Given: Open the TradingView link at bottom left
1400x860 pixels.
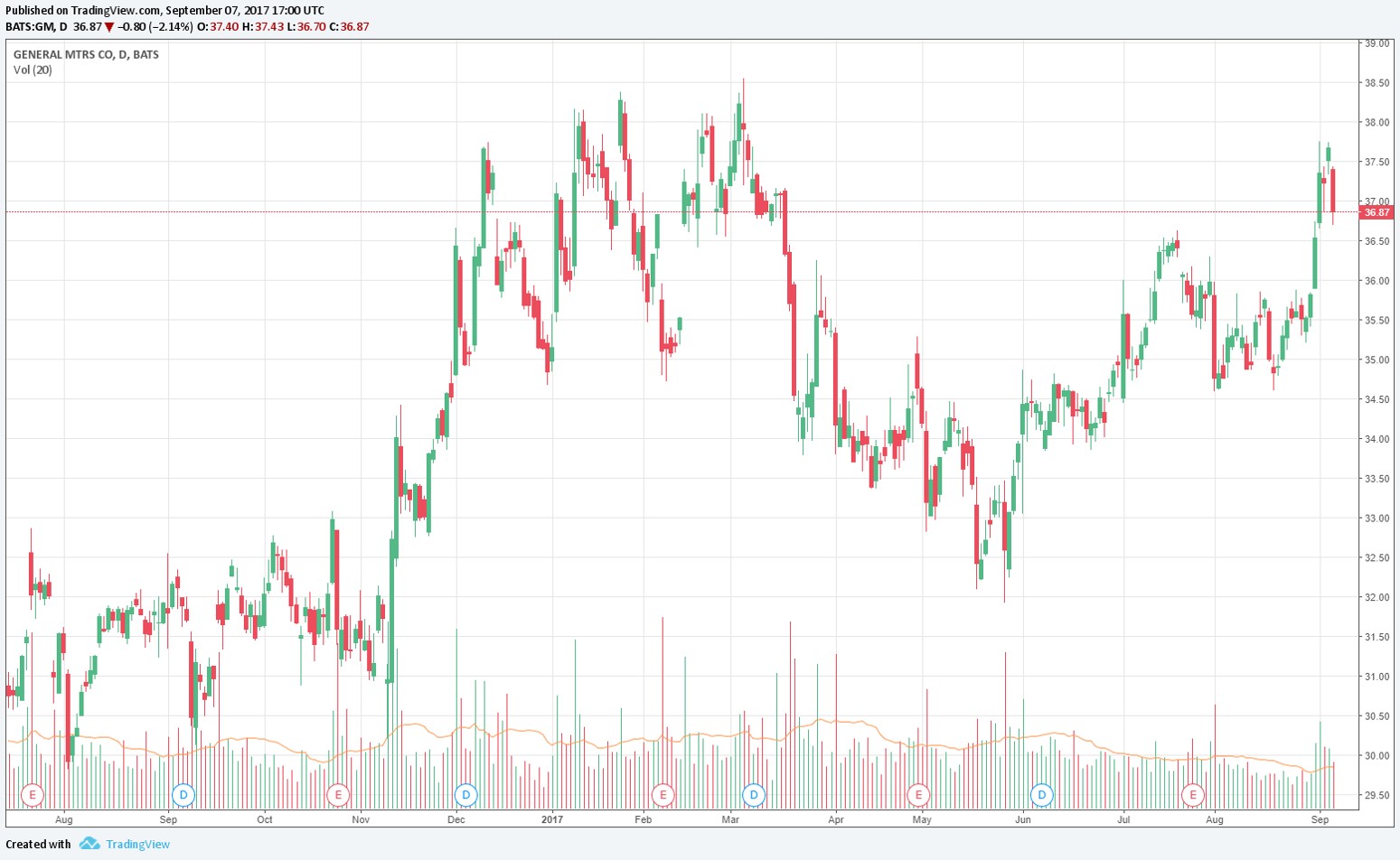Looking at the screenshot, I should click(x=137, y=844).
